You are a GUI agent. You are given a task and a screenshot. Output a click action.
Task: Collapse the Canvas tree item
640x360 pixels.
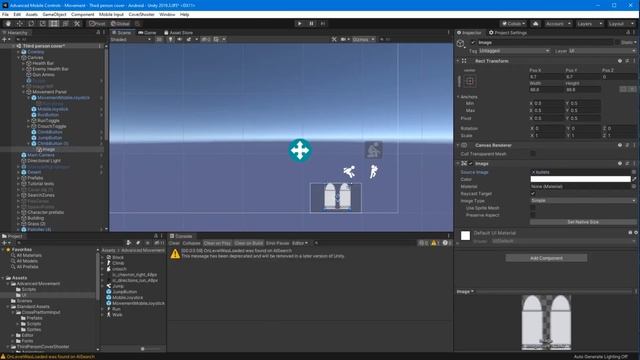(18, 58)
